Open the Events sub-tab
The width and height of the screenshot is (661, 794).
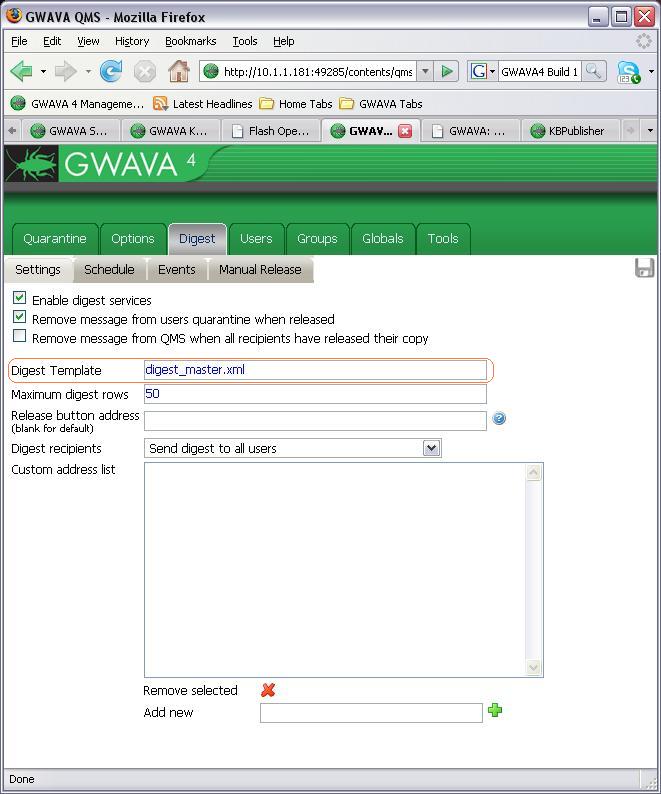tap(177, 269)
